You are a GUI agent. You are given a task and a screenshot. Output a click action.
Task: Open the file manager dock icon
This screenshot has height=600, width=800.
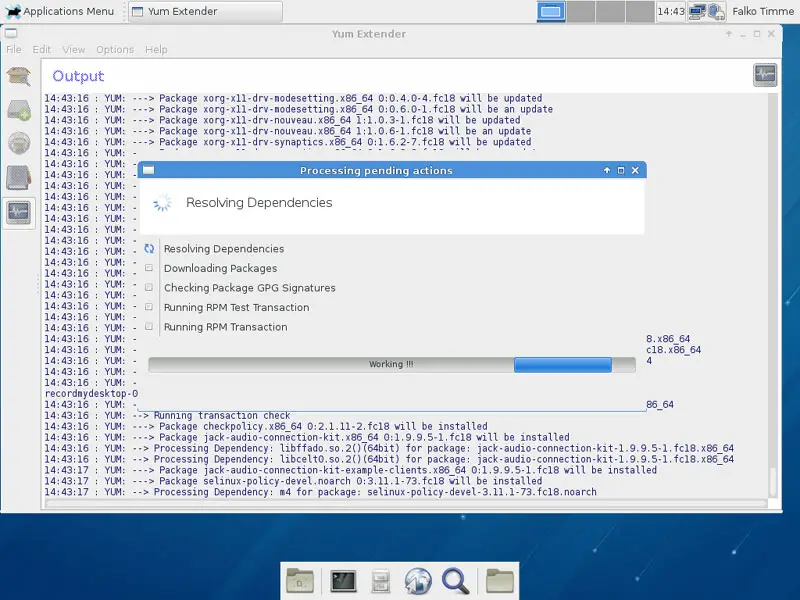(x=380, y=581)
